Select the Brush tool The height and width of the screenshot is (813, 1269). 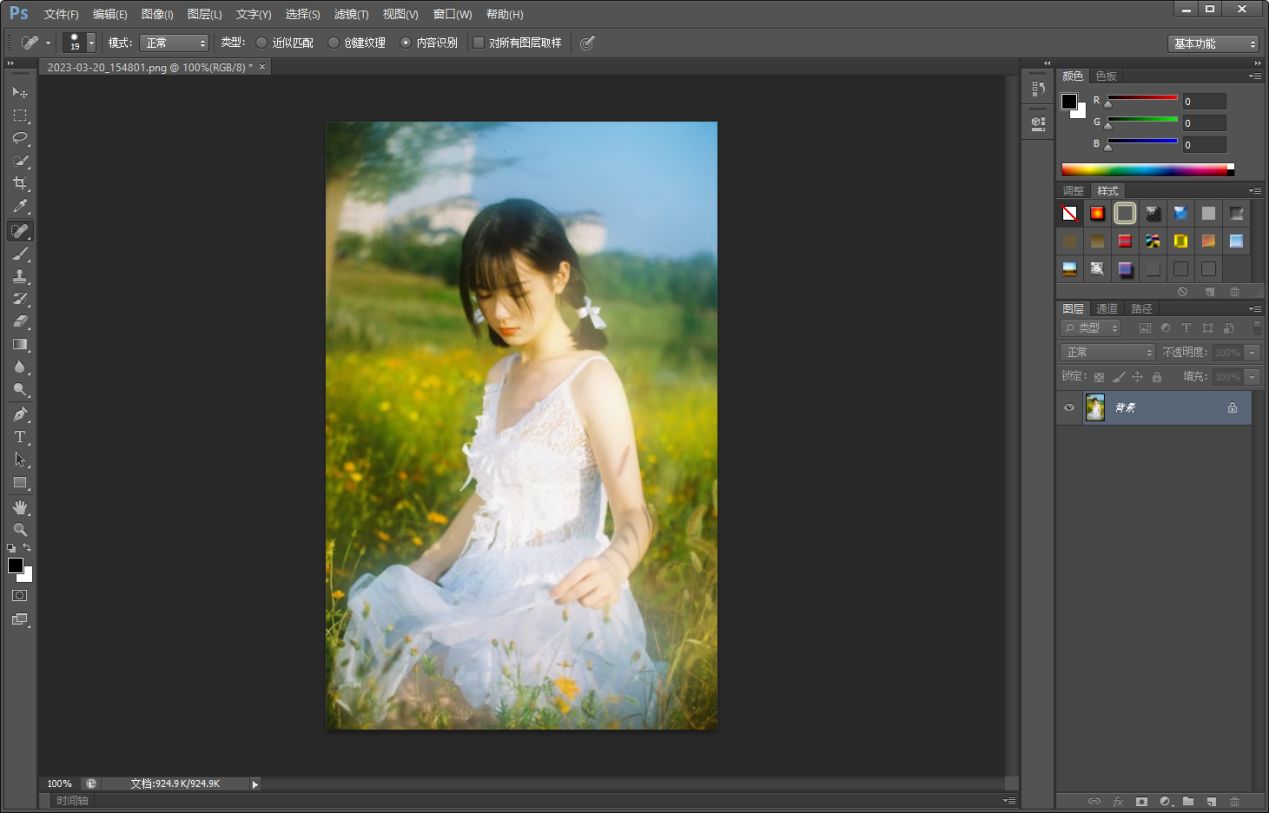point(19,254)
